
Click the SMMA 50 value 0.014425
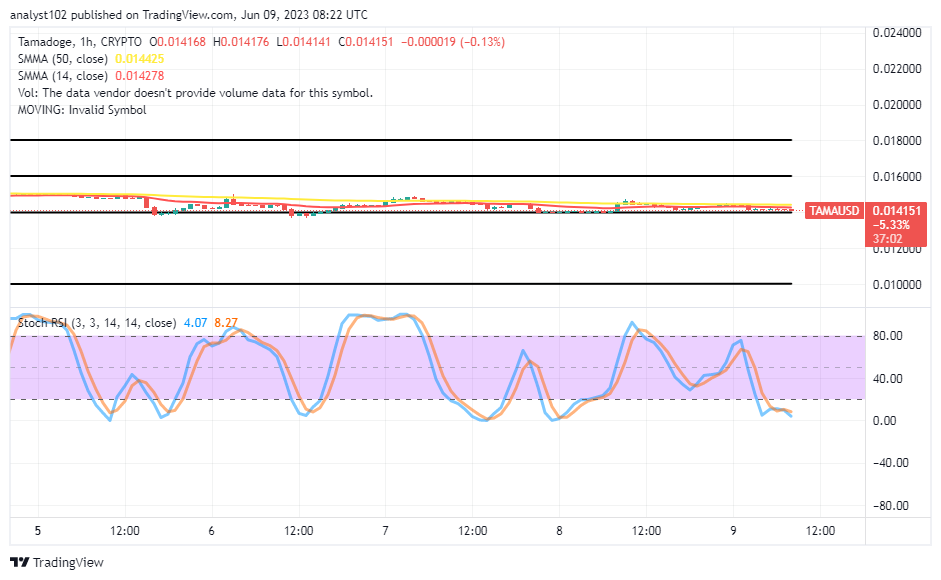coord(140,59)
